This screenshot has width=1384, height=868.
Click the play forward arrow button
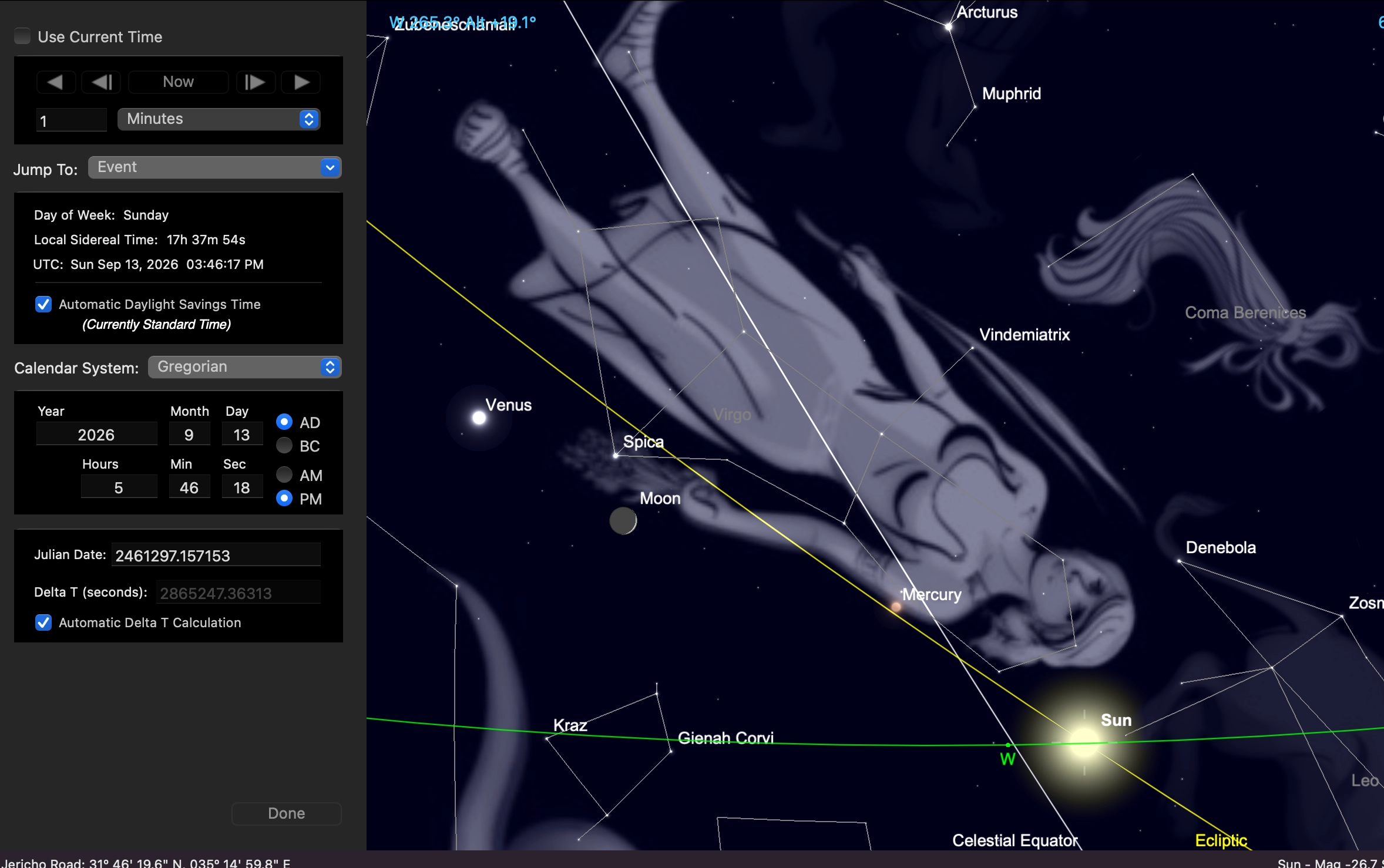(x=301, y=82)
